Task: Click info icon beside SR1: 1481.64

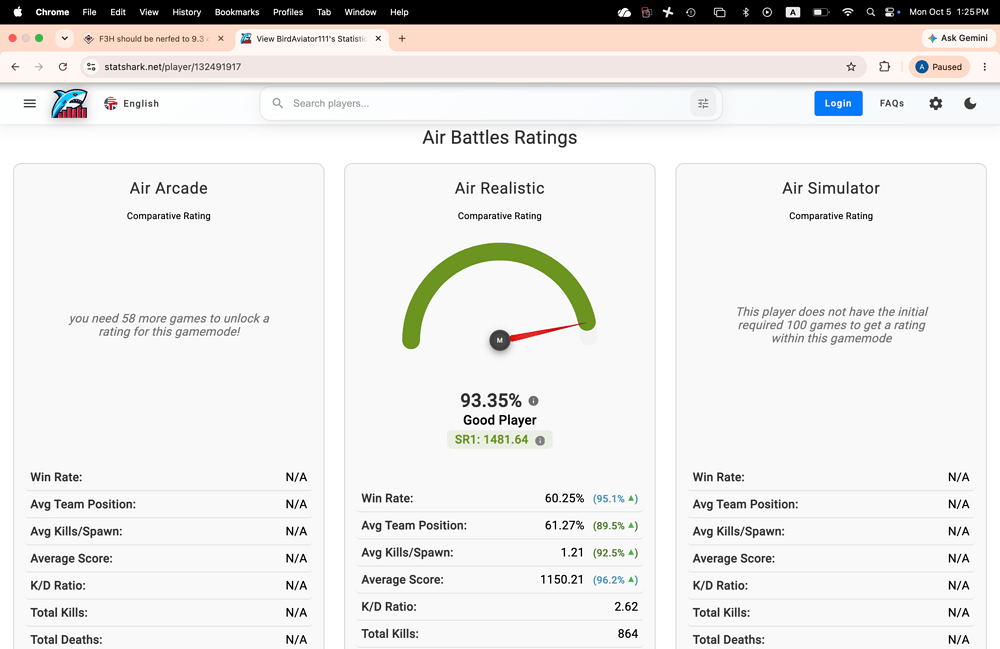Action: (x=540, y=441)
